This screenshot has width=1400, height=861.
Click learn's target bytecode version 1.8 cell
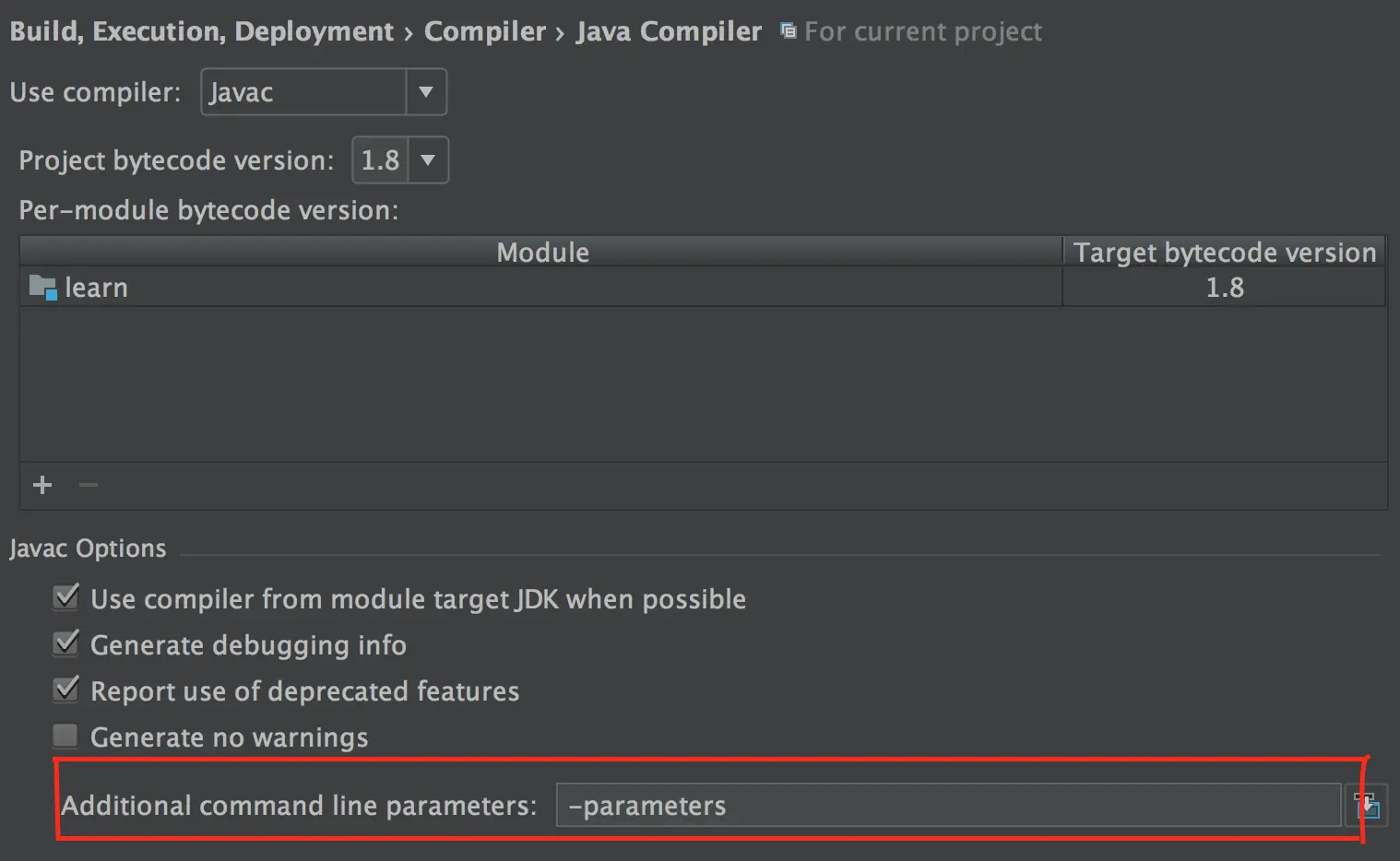coord(1224,288)
